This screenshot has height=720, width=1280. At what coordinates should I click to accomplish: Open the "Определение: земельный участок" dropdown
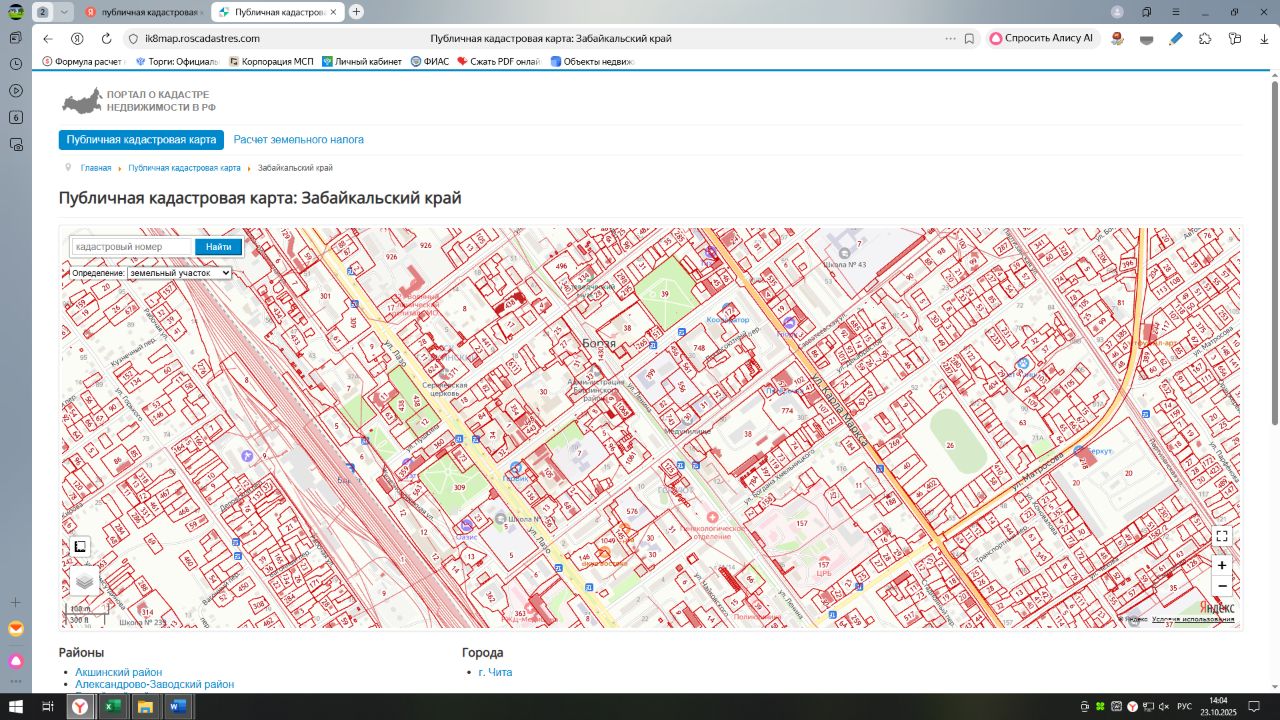pyautogui.click(x=179, y=272)
